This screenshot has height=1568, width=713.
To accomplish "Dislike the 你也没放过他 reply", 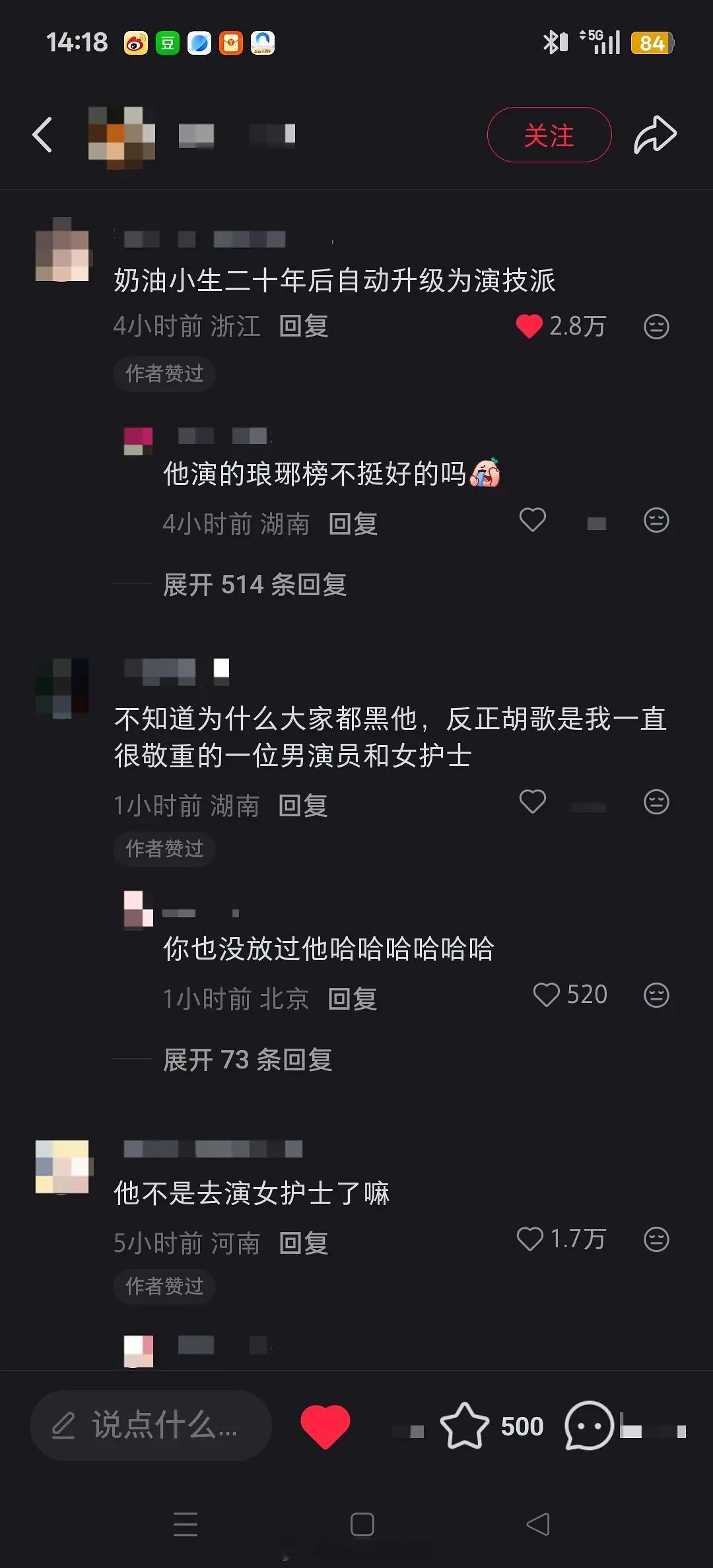I will 656,995.
